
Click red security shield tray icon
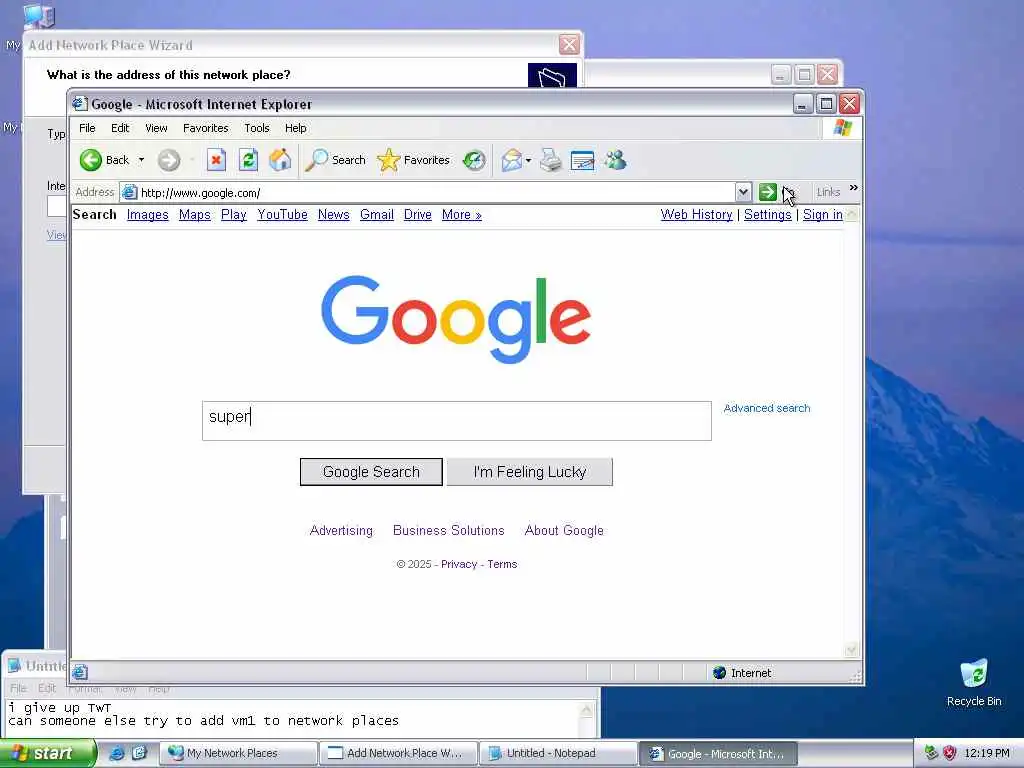(x=950, y=753)
